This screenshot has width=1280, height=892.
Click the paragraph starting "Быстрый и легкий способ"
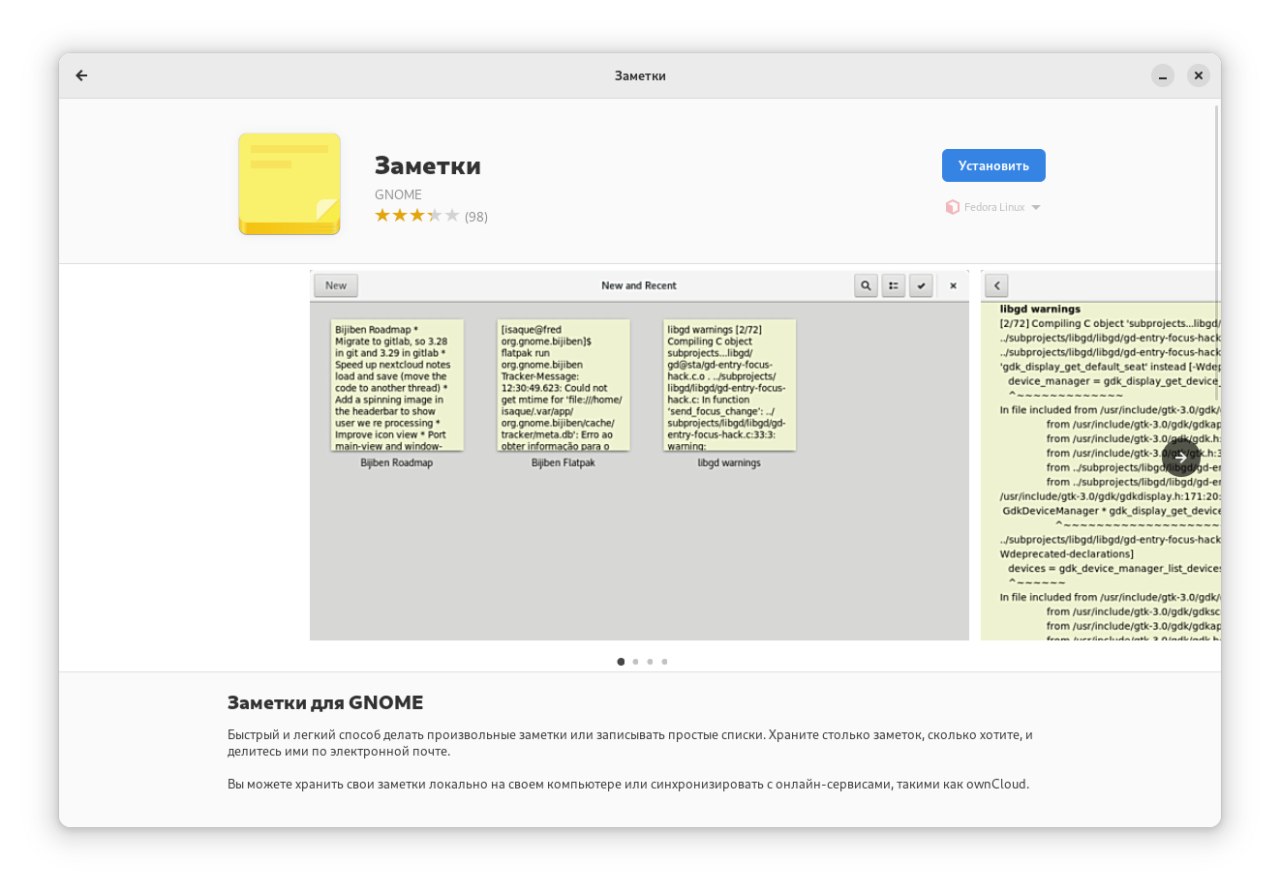pyautogui.click(x=630, y=743)
